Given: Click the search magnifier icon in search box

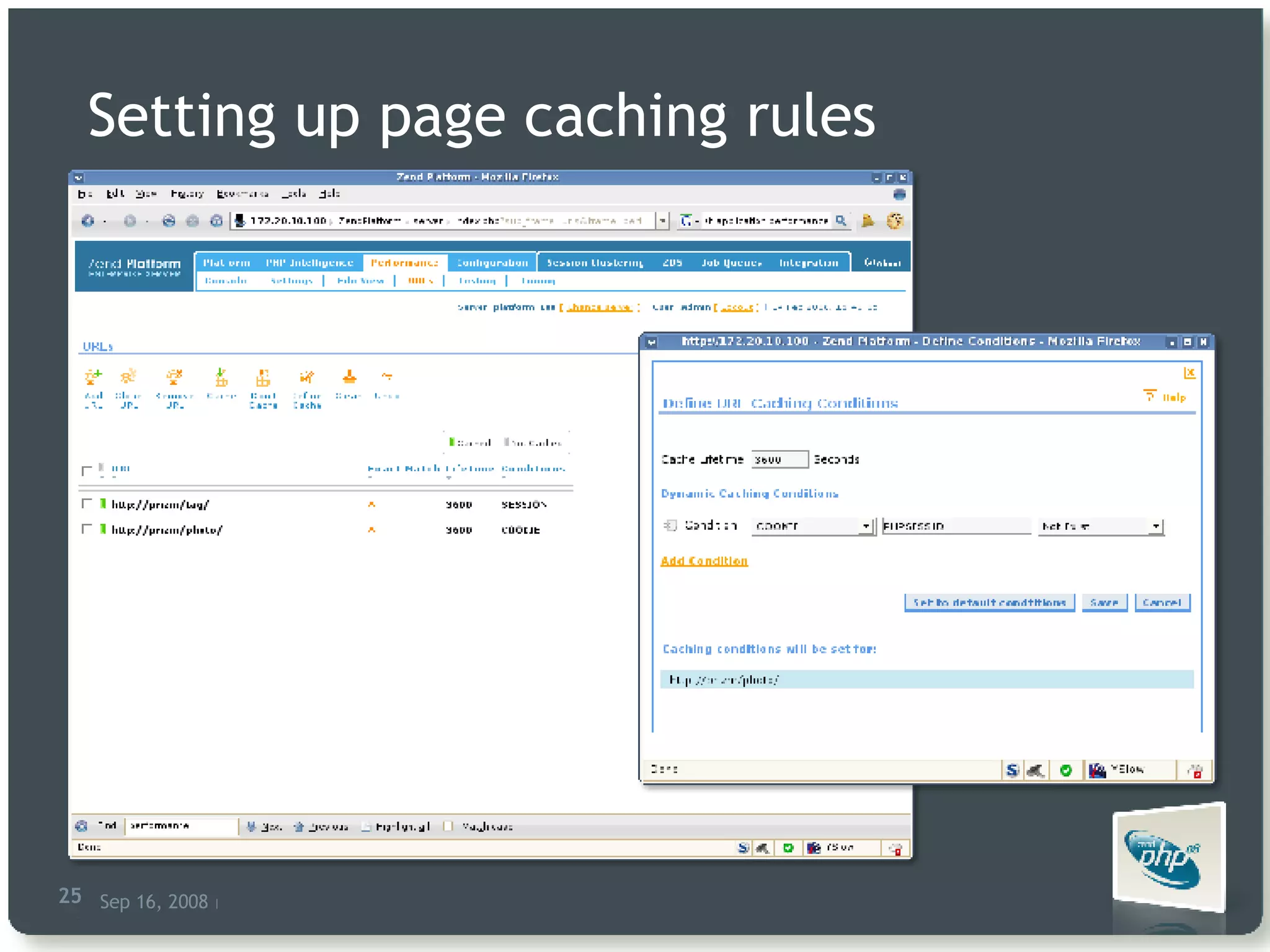Looking at the screenshot, I should coord(841,221).
